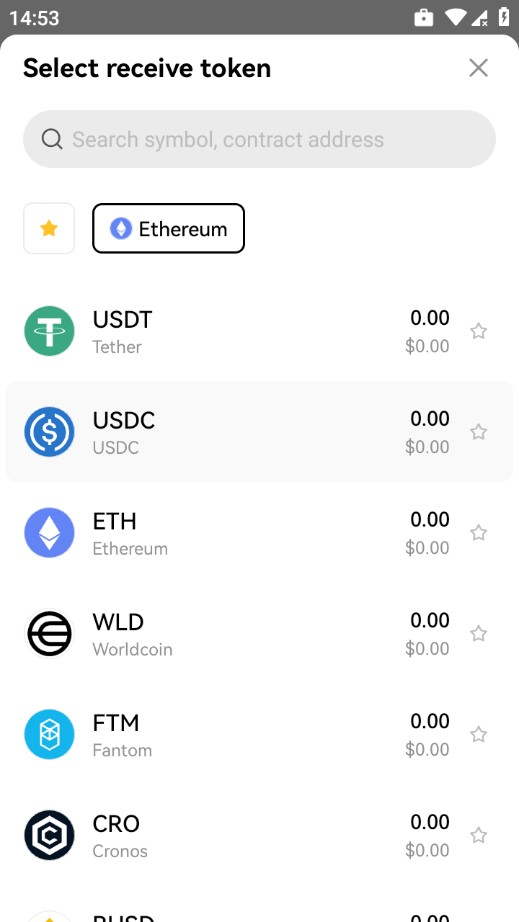This screenshot has height=922, width=519.
Task: Tap the ETH diamond logo
Action: tap(49, 533)
